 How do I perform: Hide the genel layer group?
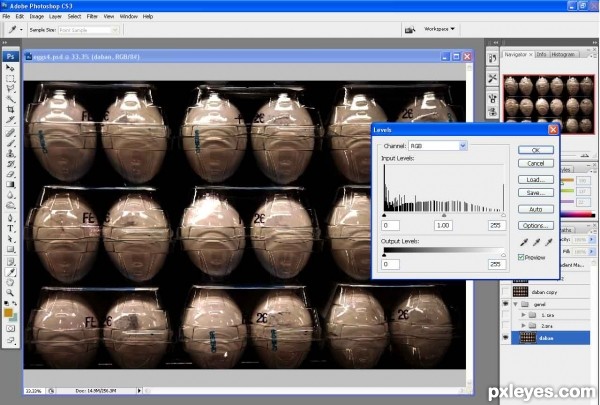click(505, 304)
